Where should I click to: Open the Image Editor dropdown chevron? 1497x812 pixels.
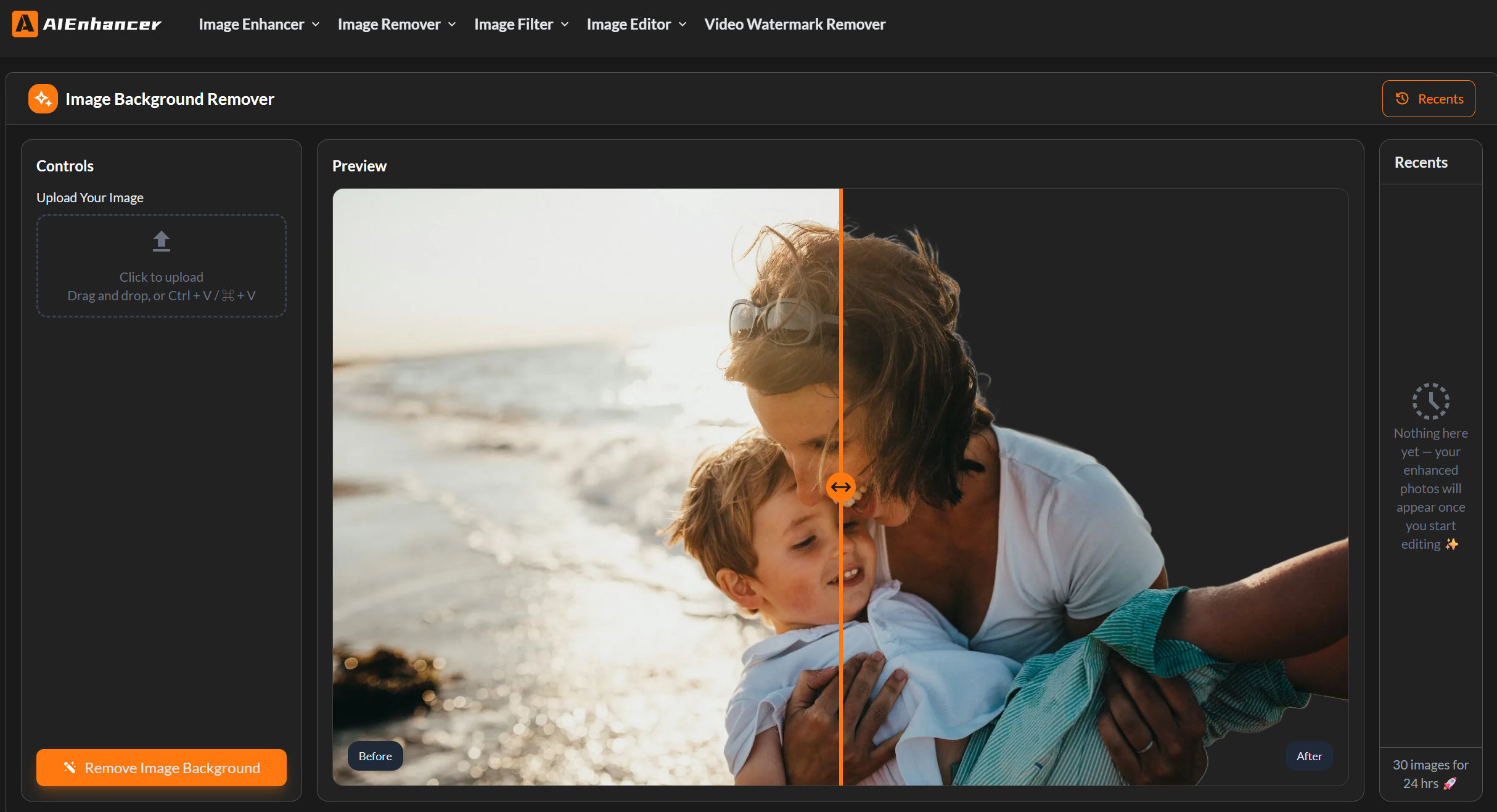tap(683, 25)
